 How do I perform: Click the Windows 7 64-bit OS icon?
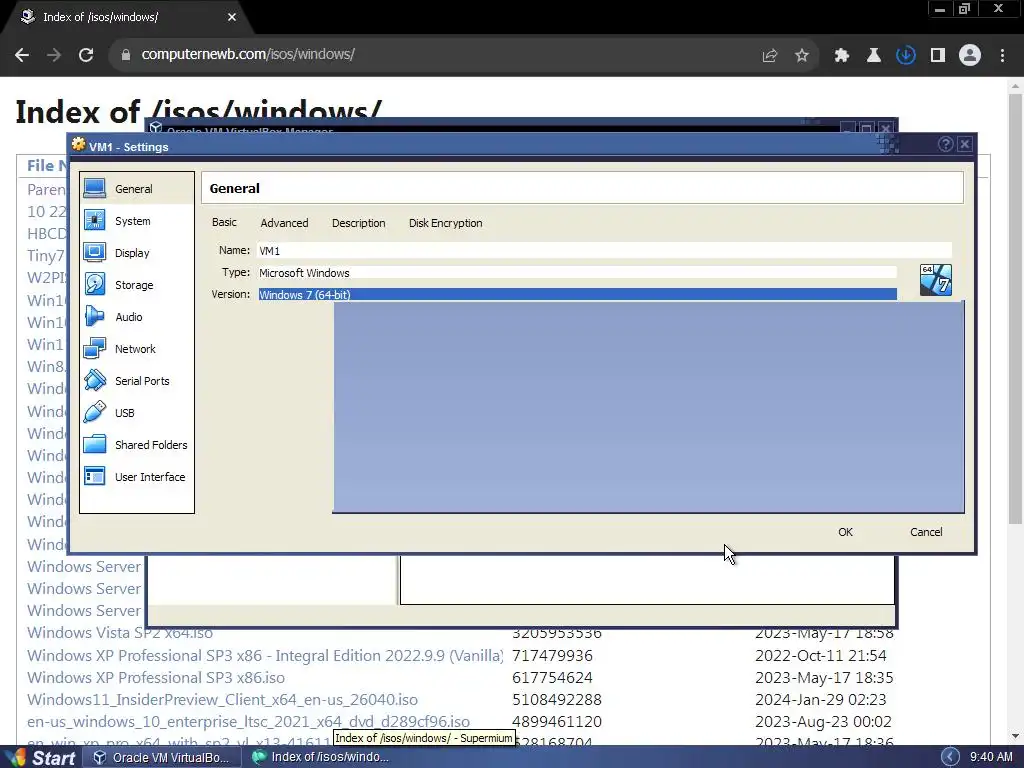pyautogui.click(x=935, y=280)
